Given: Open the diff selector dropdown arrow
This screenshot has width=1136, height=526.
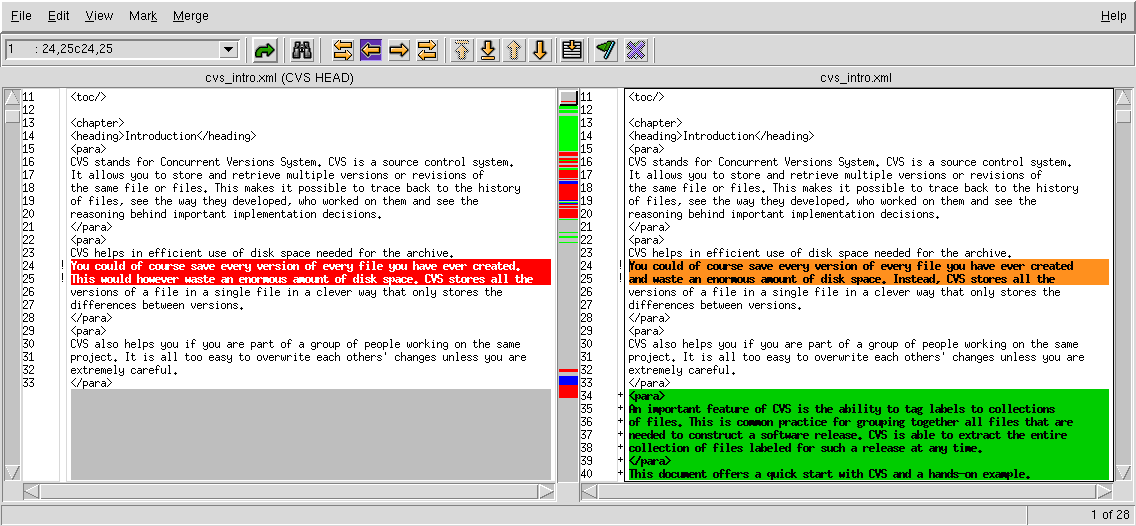Looking at the screenshot, I should click(x=229, y=49).
